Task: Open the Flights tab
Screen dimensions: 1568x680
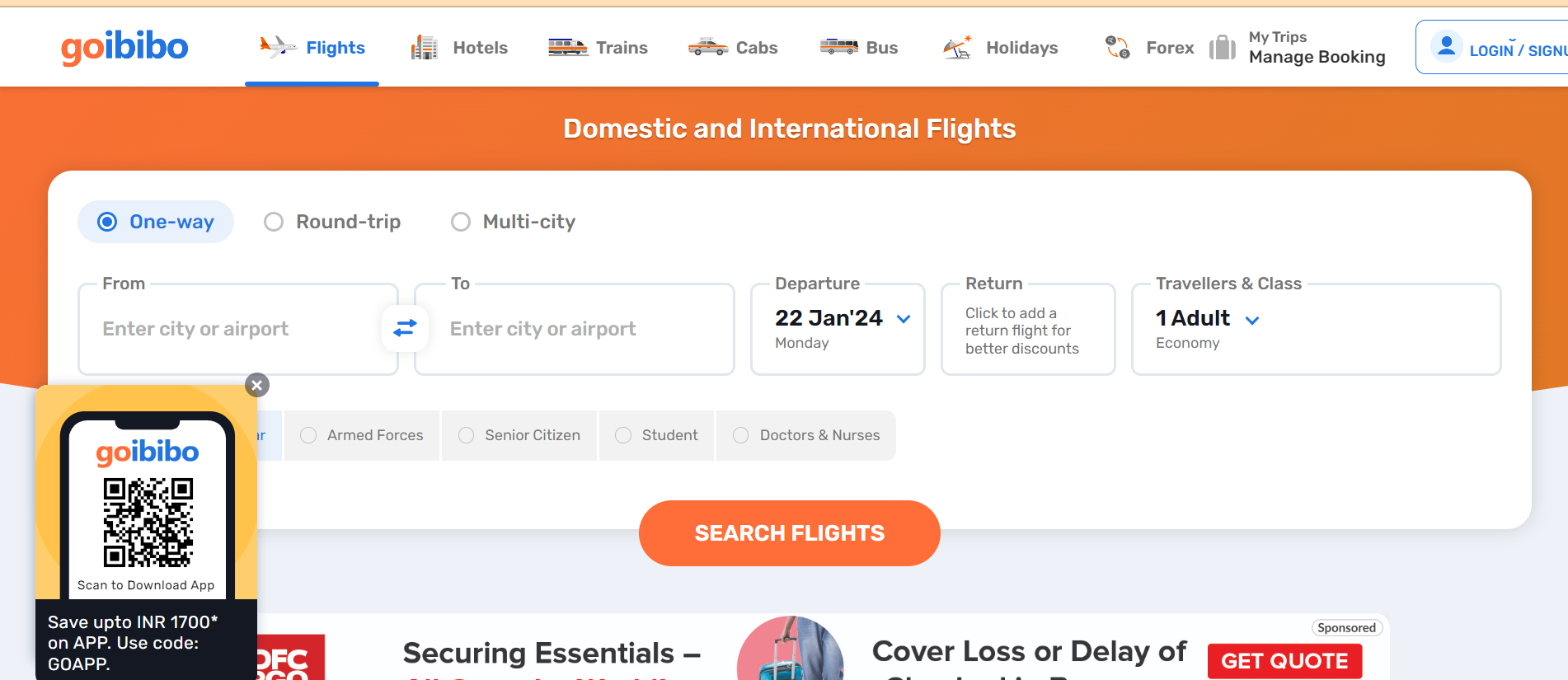Action: coord(312,48)
